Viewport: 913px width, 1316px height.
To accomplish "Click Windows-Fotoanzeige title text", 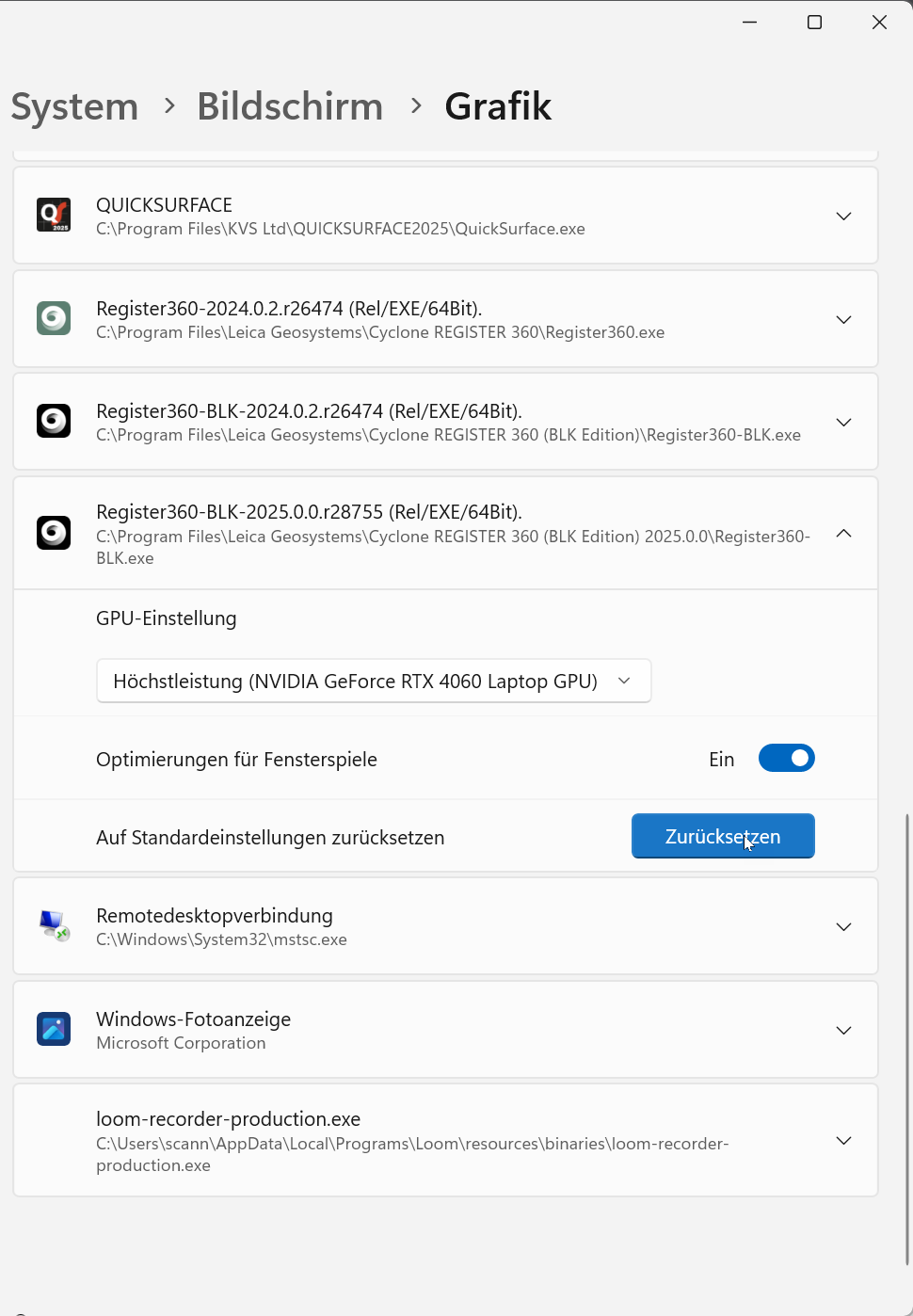I will tap(193, 1019).
